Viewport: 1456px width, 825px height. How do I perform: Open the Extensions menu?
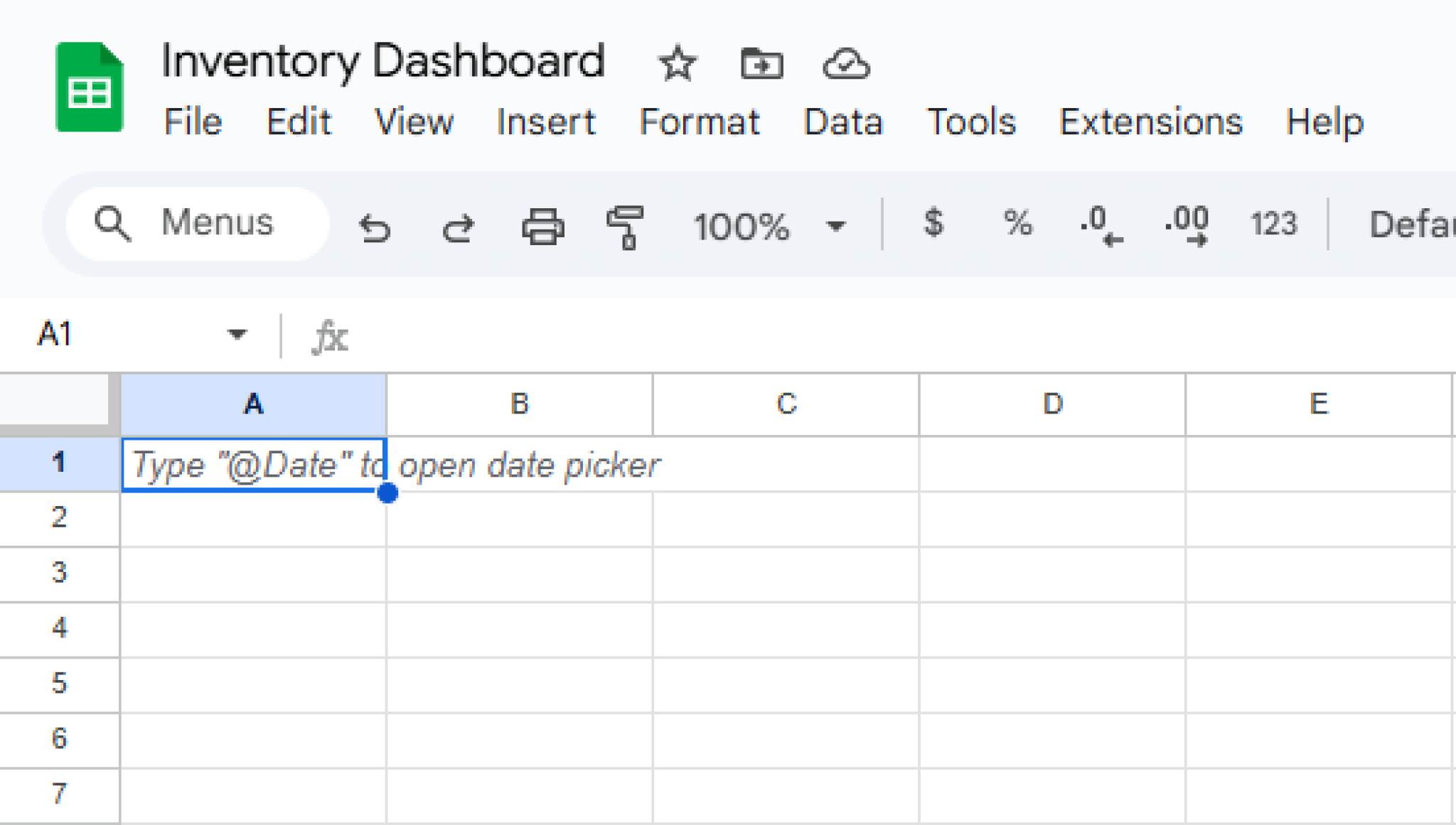pos(1150,122)
